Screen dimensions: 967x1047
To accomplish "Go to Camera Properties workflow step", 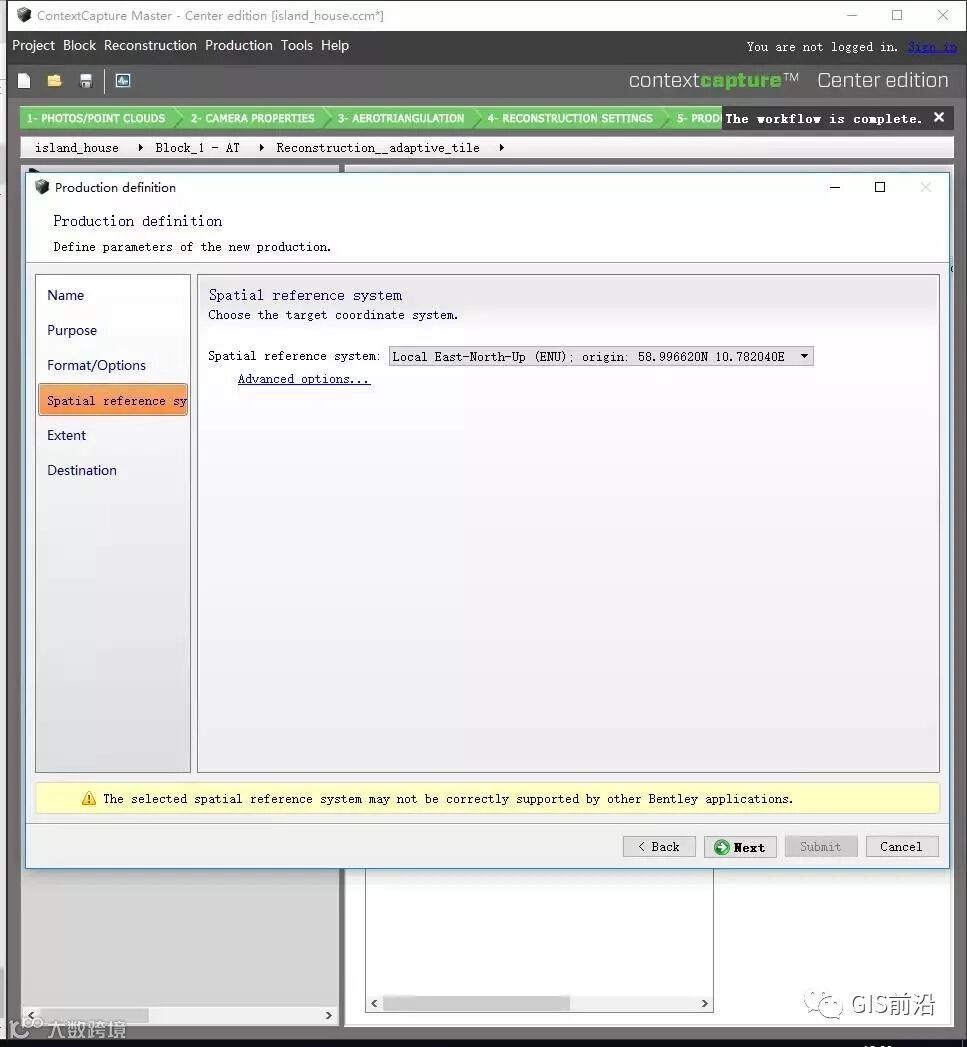I will [252, 118].
